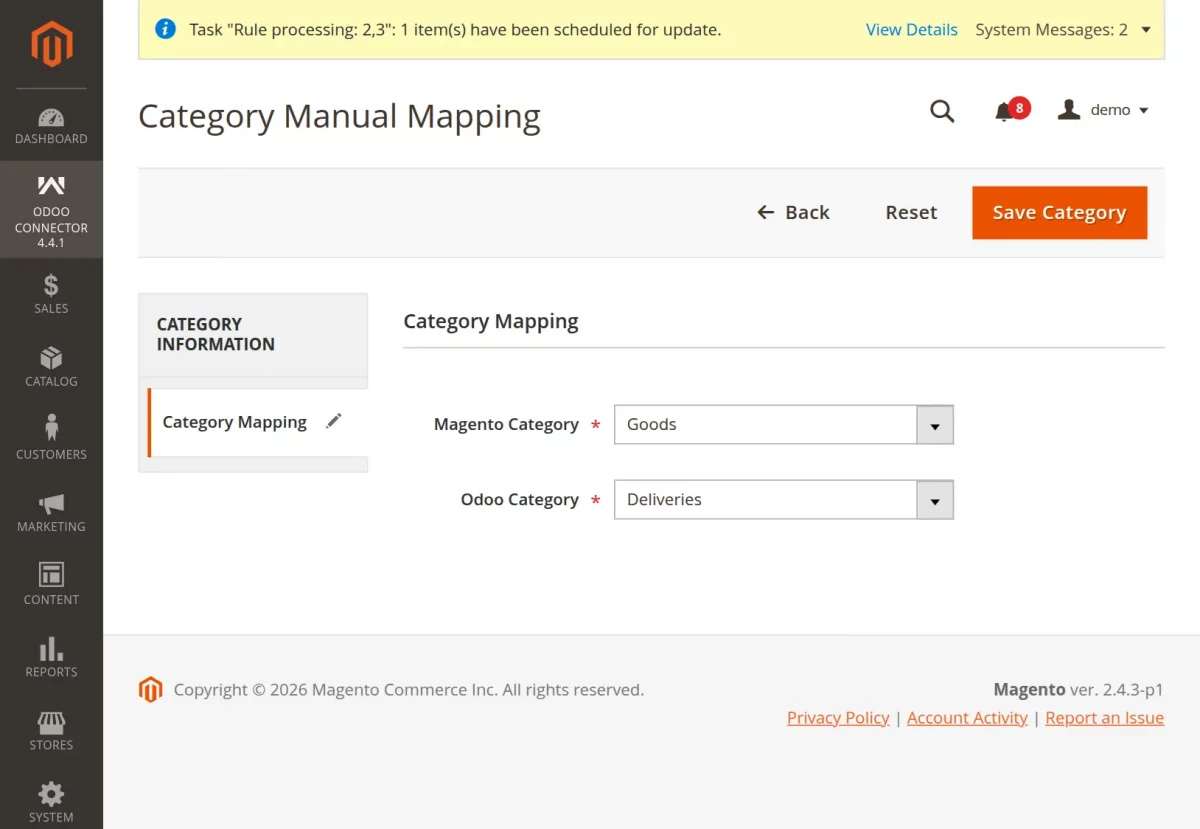Open the Dashboard from the sidebar
The width and height of the screenshot is (1200, 829).
tap(51, 125)
